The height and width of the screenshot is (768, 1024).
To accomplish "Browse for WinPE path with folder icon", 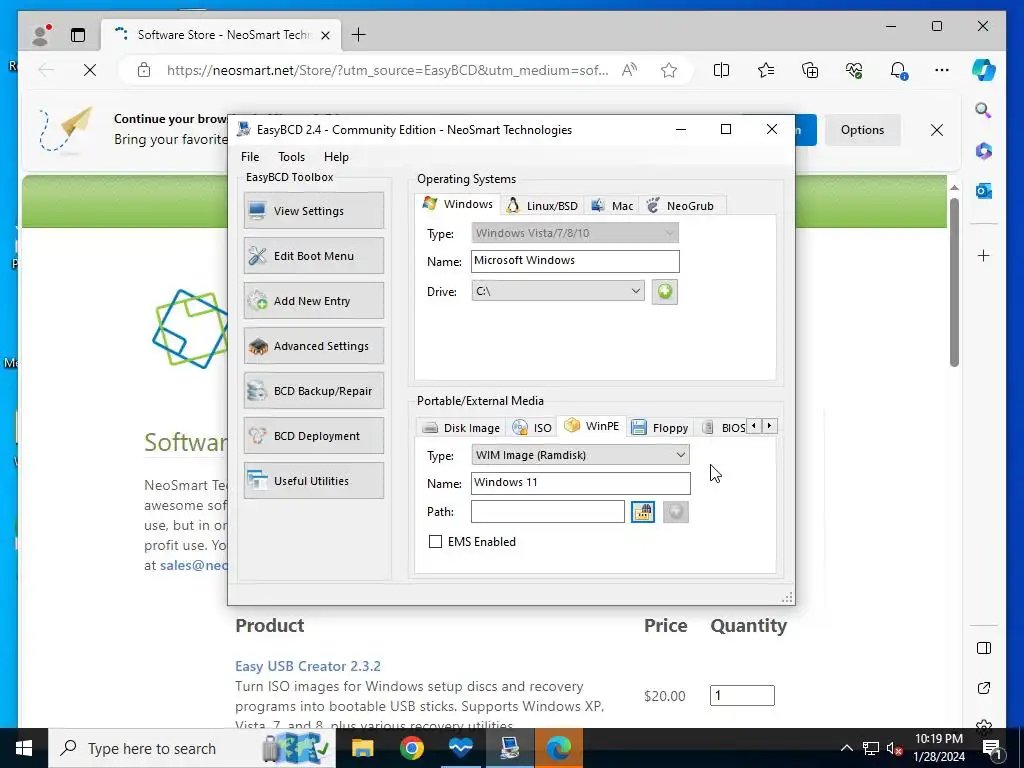I will pyautogui.click(x=643, y=512).
